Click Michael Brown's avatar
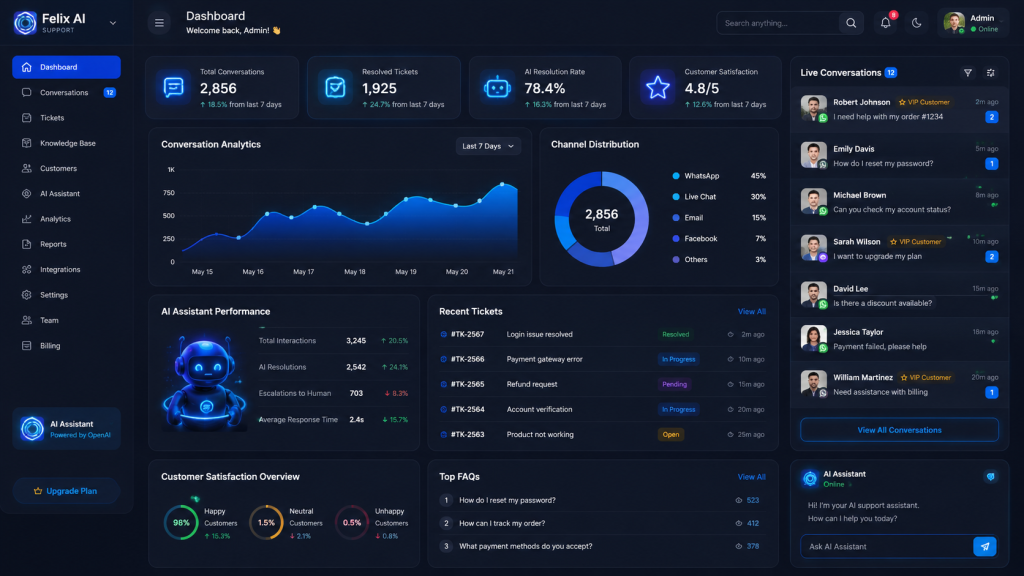Screen dimensions: 1024x576 tap(813, 202)
